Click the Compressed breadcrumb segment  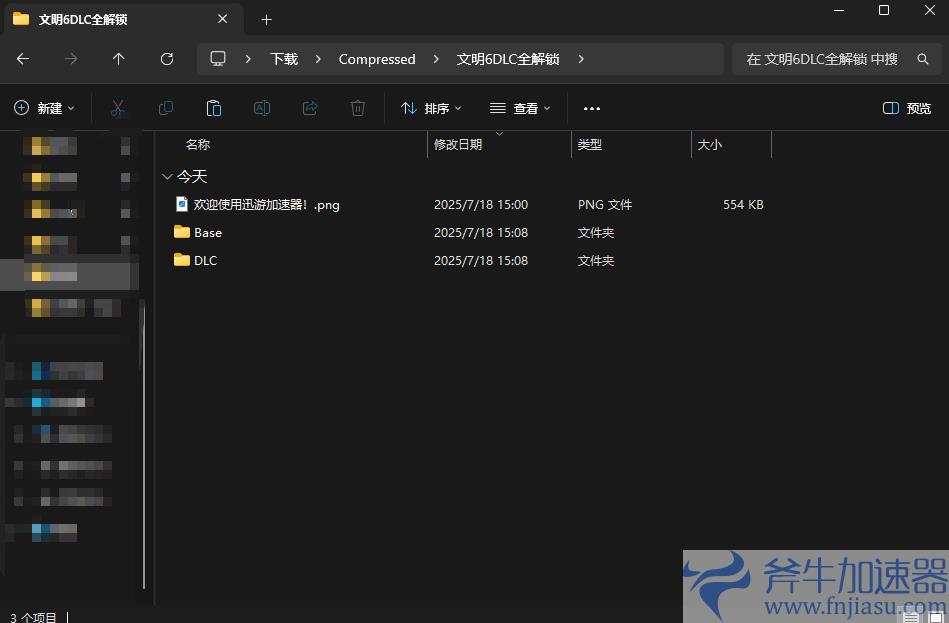click(x=377, y=59)
